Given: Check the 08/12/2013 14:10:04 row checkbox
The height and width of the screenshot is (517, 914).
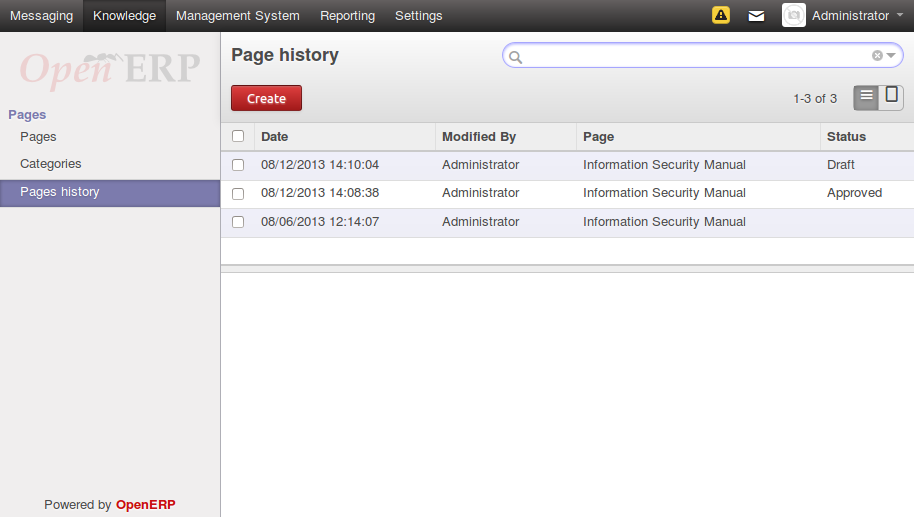Looking at the screenshot, I should (x=238, y=165).
